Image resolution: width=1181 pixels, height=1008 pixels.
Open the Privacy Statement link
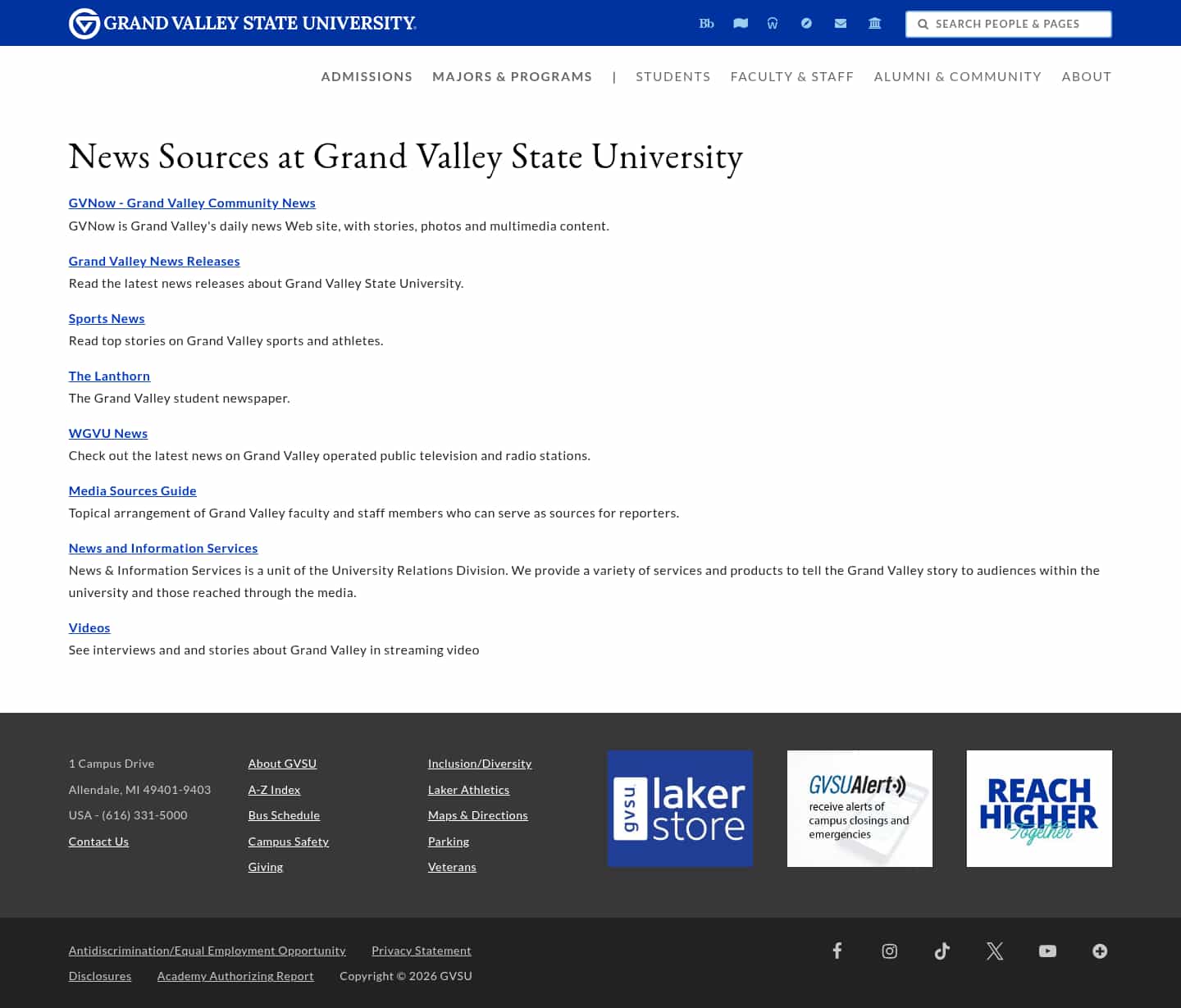(422, 951)
